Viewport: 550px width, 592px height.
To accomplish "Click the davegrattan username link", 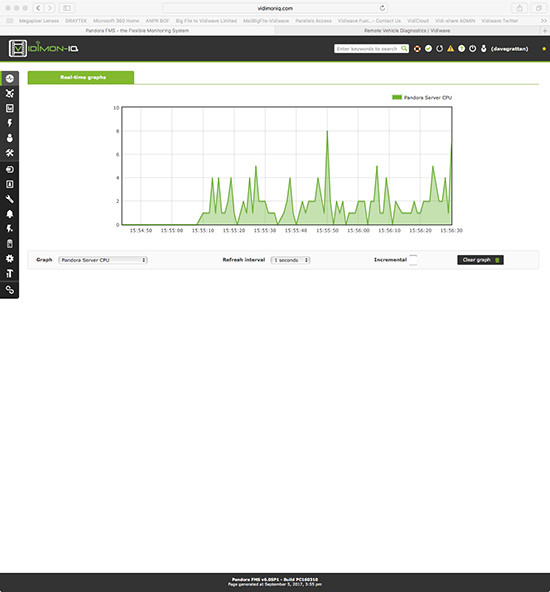I will click(x=510, y=49).
